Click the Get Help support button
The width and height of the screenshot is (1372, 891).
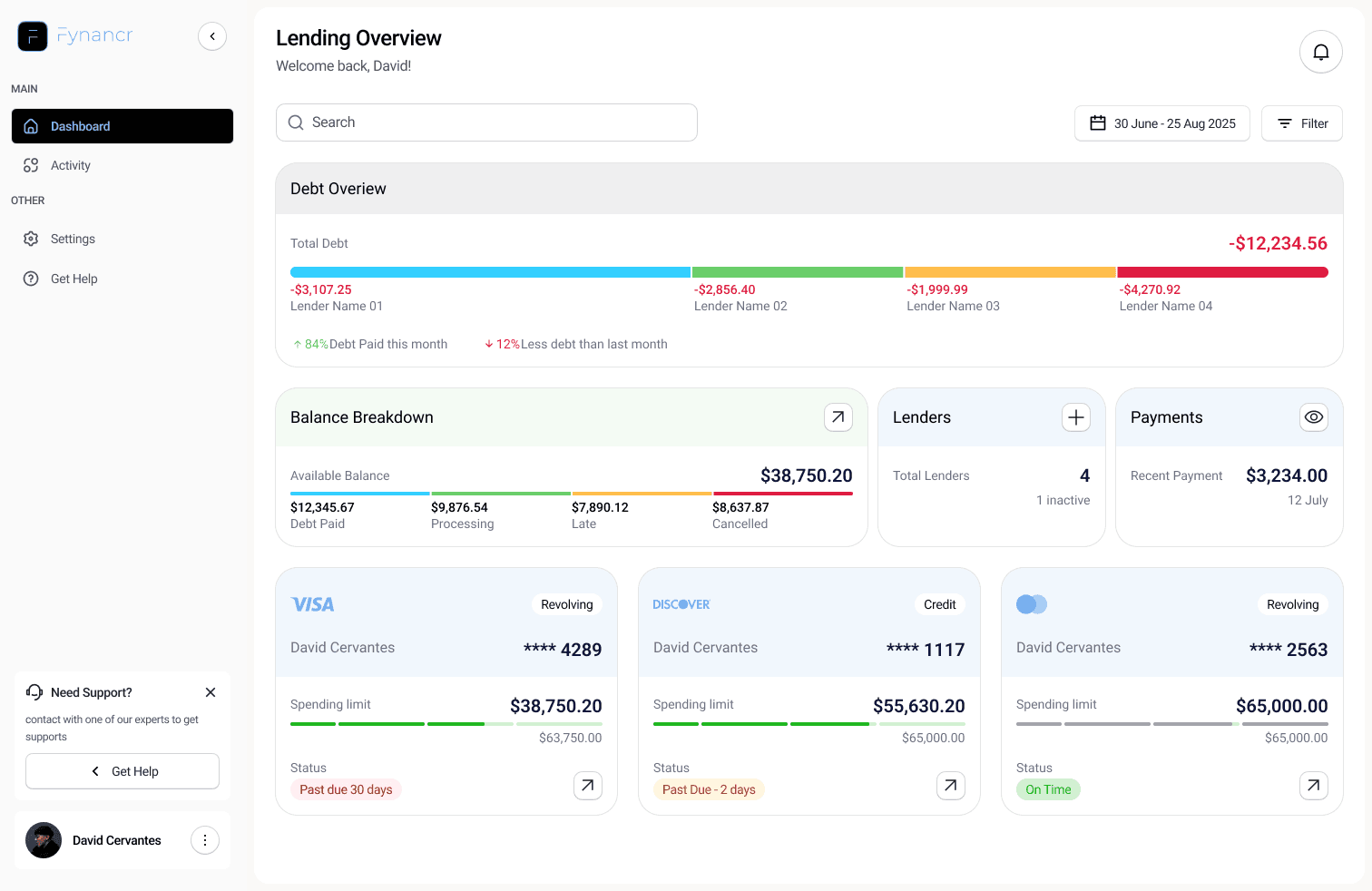click(x=122, y=771)
